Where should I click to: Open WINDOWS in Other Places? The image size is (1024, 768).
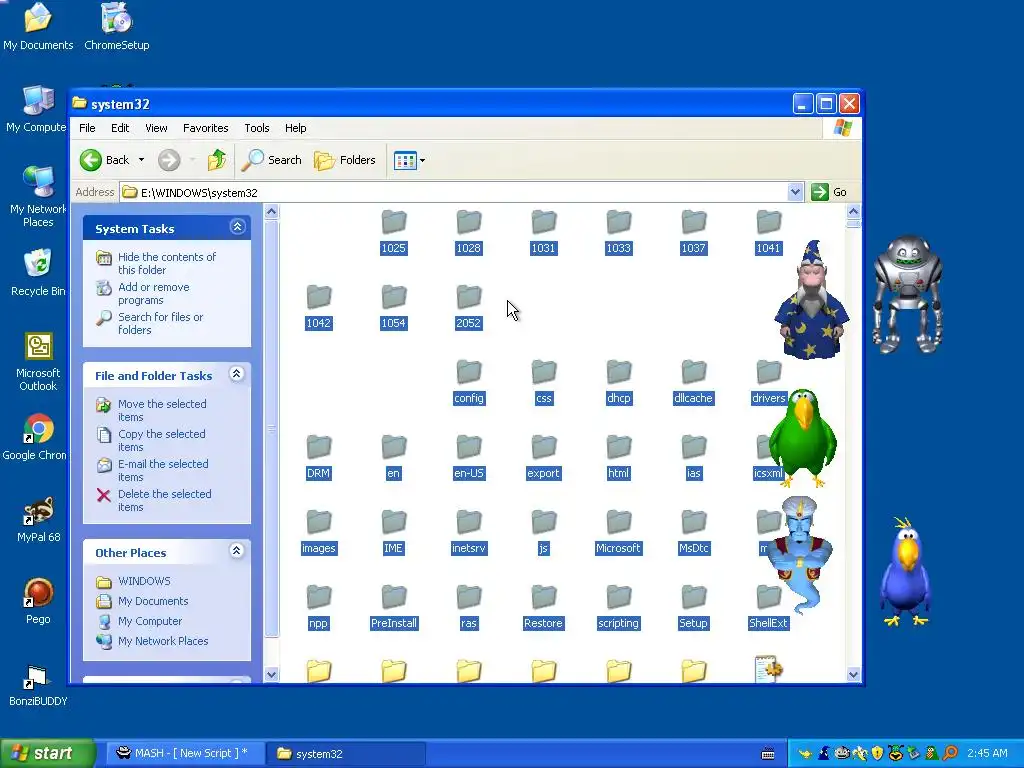click(x=144, y=581)
